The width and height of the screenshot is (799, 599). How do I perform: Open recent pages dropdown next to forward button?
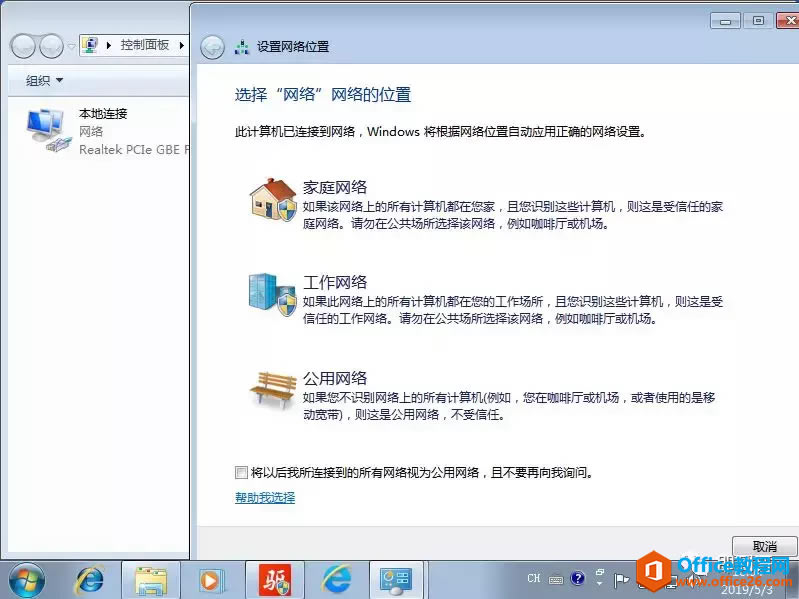[x=71, y=47]
